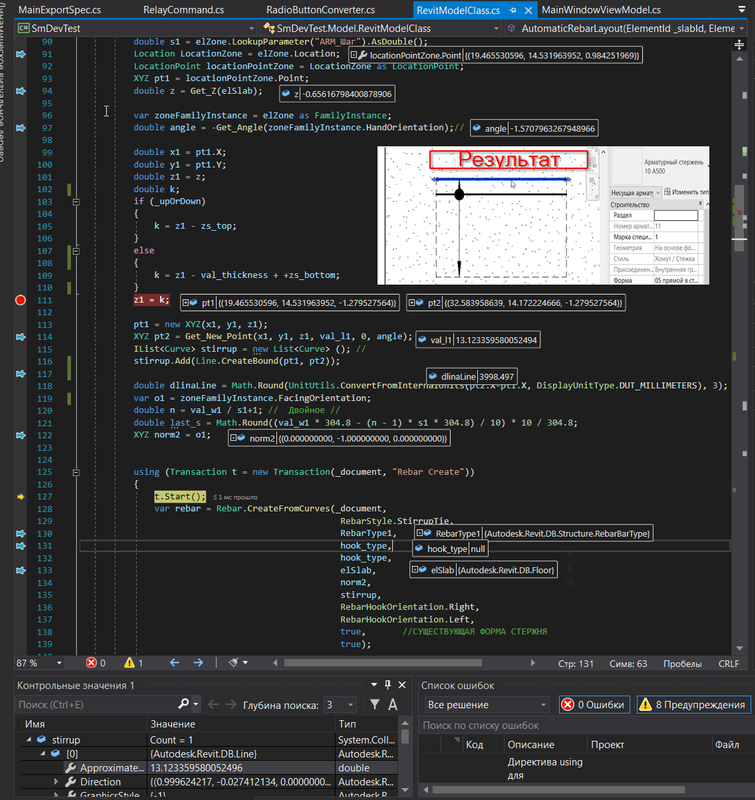The image size is (755, 800).
Task: Close the RevitModelClass.cs tab
Action: (528, 10)
